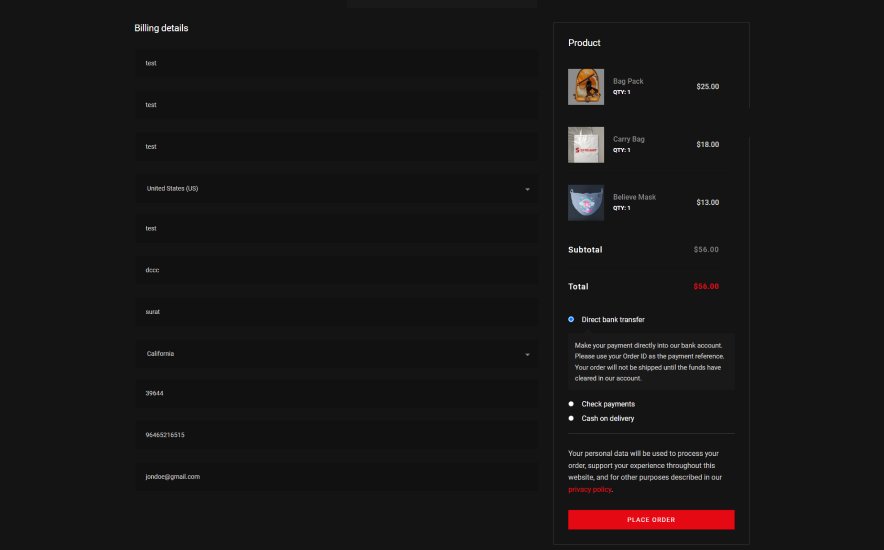Click the Place Order button
Image resolution: width=884 pixels, height=550 pixels.
651,520
